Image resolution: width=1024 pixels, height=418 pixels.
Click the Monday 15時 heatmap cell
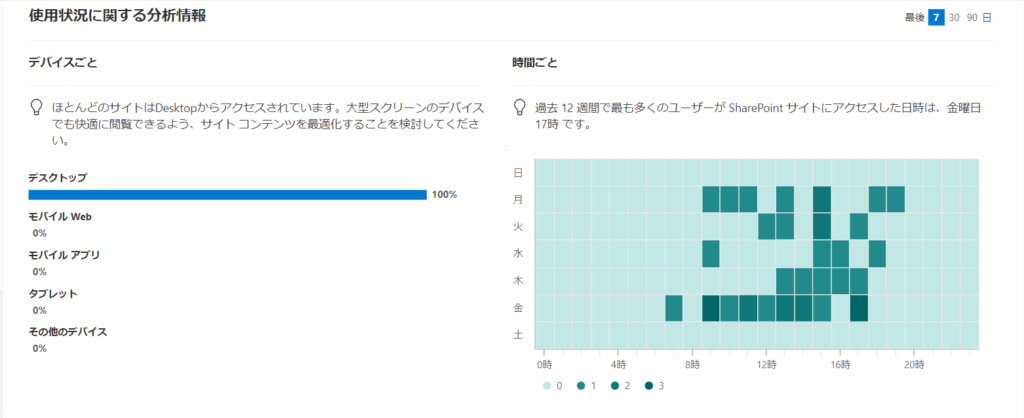[822, 199]
